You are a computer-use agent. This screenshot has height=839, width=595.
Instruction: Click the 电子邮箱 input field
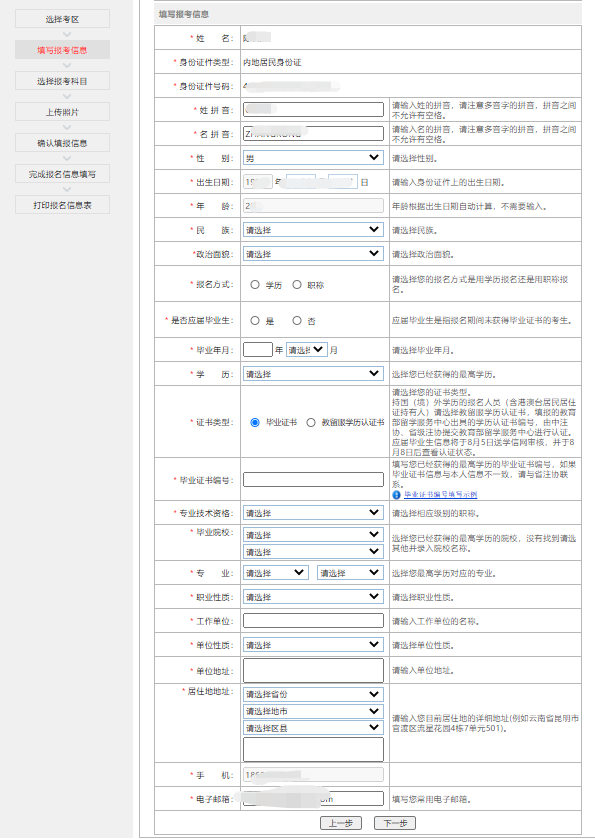pos(313,798)
